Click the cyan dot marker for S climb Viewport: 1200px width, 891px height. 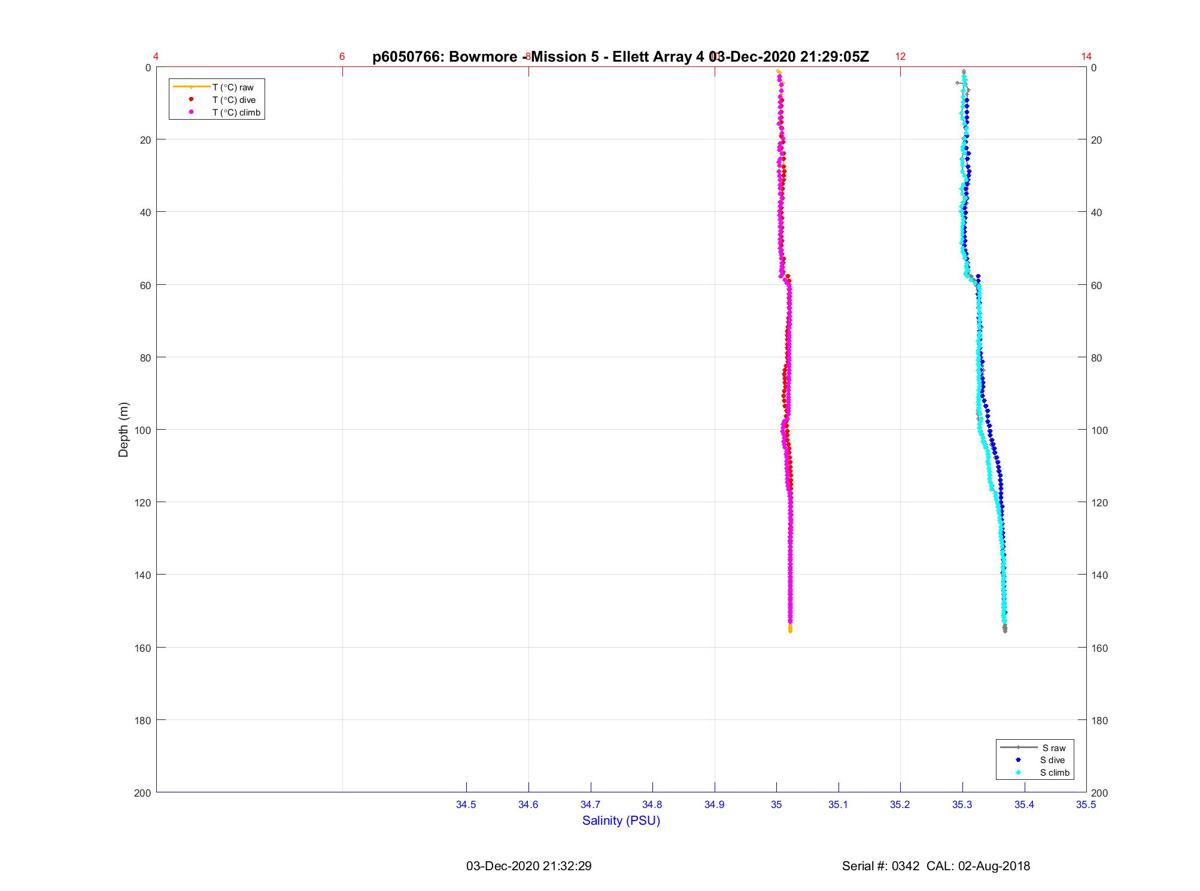click(x=1018, y=772)
